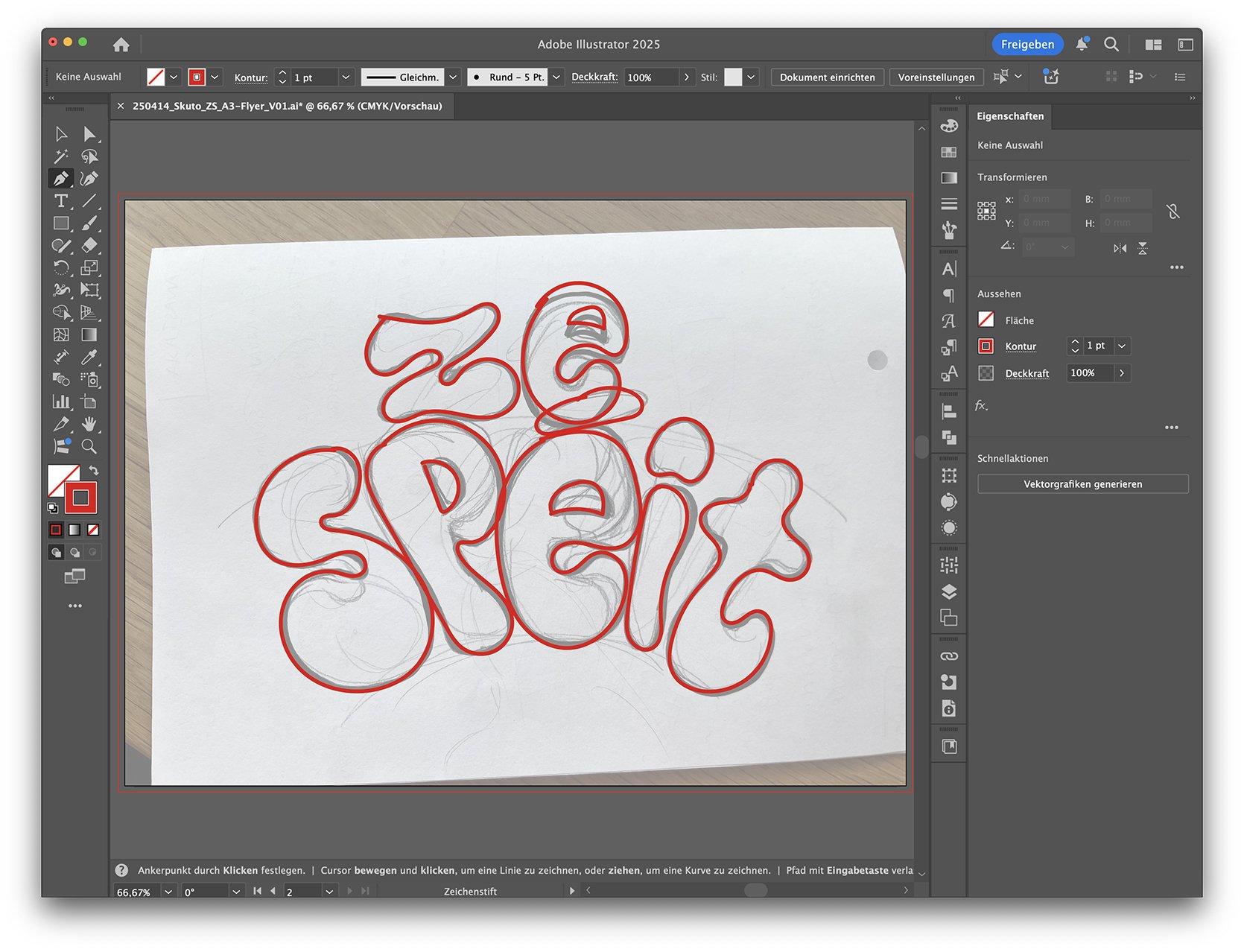Switch to the Eigenschaften tab
Viewport: 1244px width, 952px height.
click(1010, 116)
